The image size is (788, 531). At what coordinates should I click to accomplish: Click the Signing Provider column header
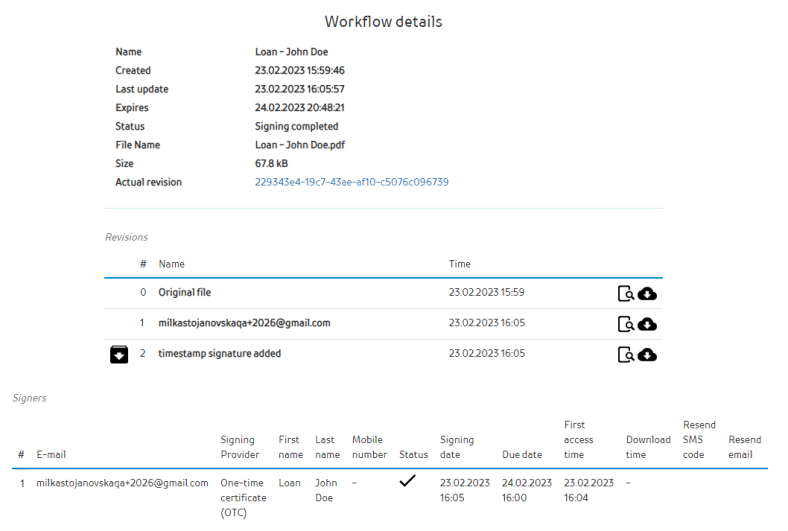238,447
